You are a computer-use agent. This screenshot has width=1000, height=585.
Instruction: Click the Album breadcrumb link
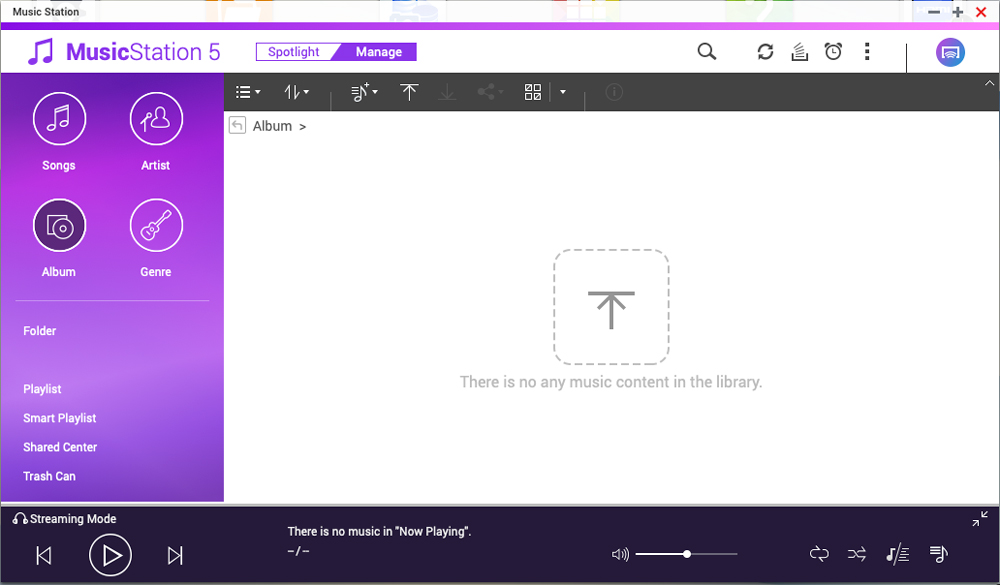pyautogui.click(x=272, y=126)
